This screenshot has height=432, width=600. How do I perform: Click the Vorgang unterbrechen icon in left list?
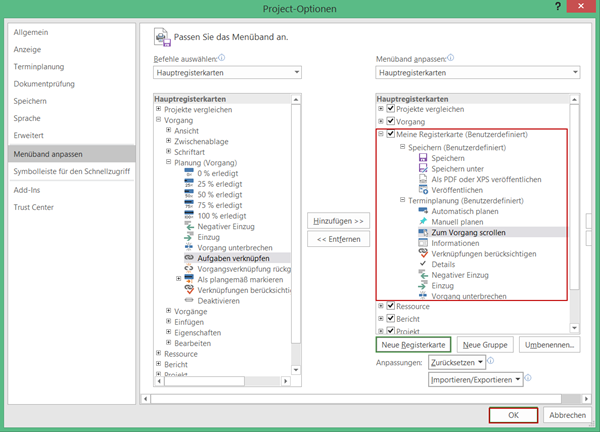(190, 246)
